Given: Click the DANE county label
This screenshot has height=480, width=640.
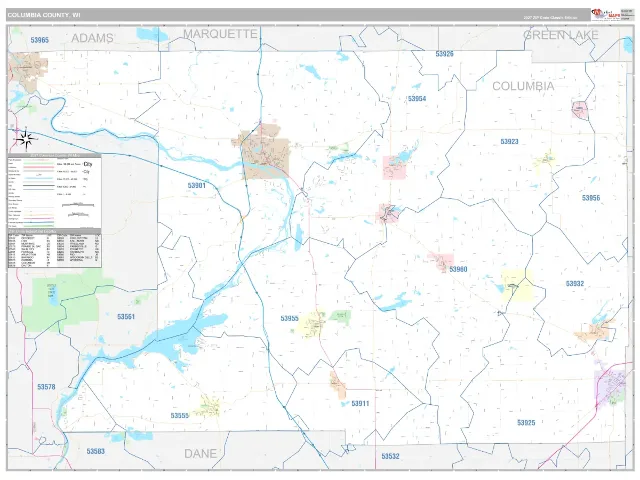Looking at the screenshot, I should [200, 454].
